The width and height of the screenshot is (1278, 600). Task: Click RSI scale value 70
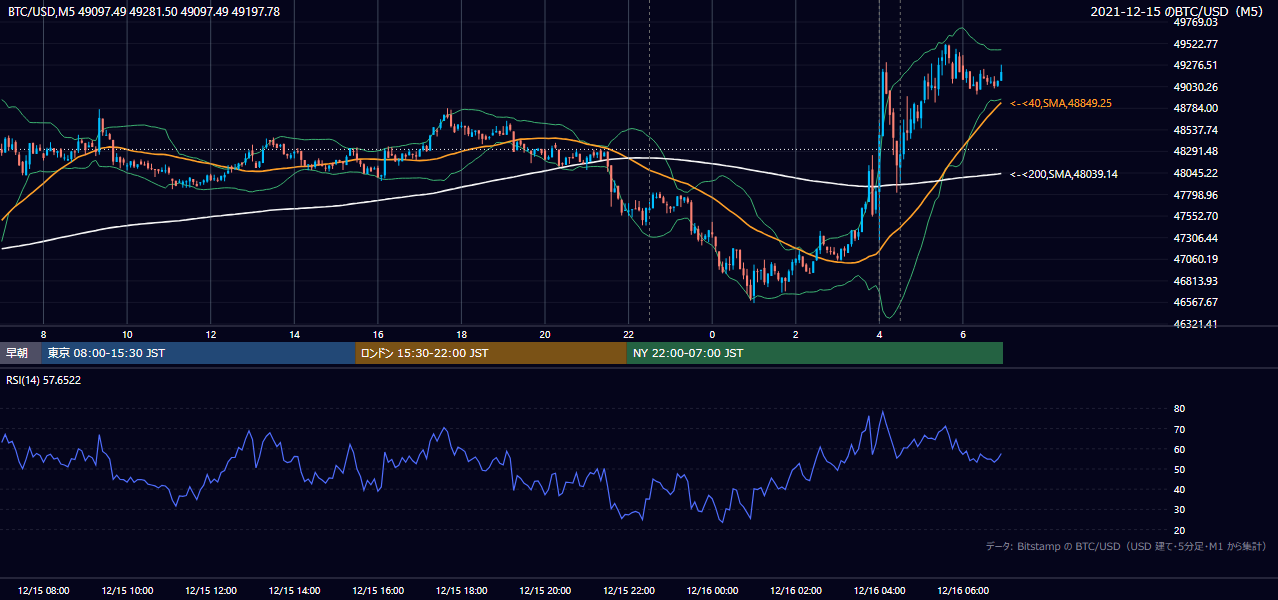[1180, 429]
